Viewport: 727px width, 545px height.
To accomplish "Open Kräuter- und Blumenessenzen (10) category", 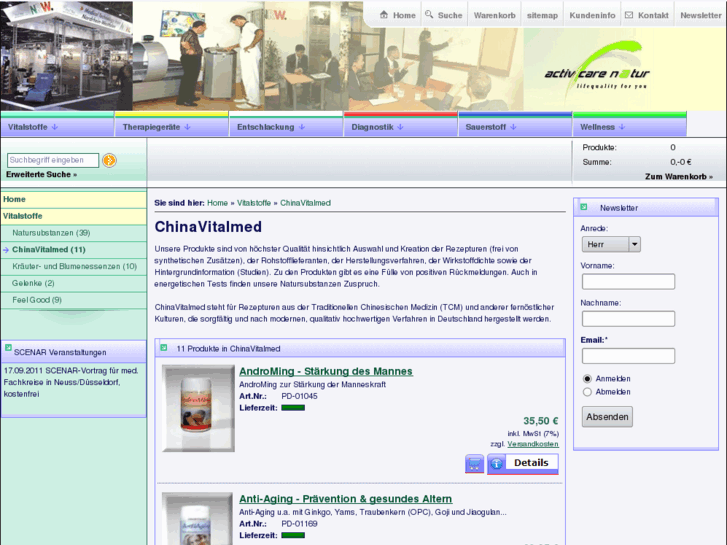I will (74, 266).
